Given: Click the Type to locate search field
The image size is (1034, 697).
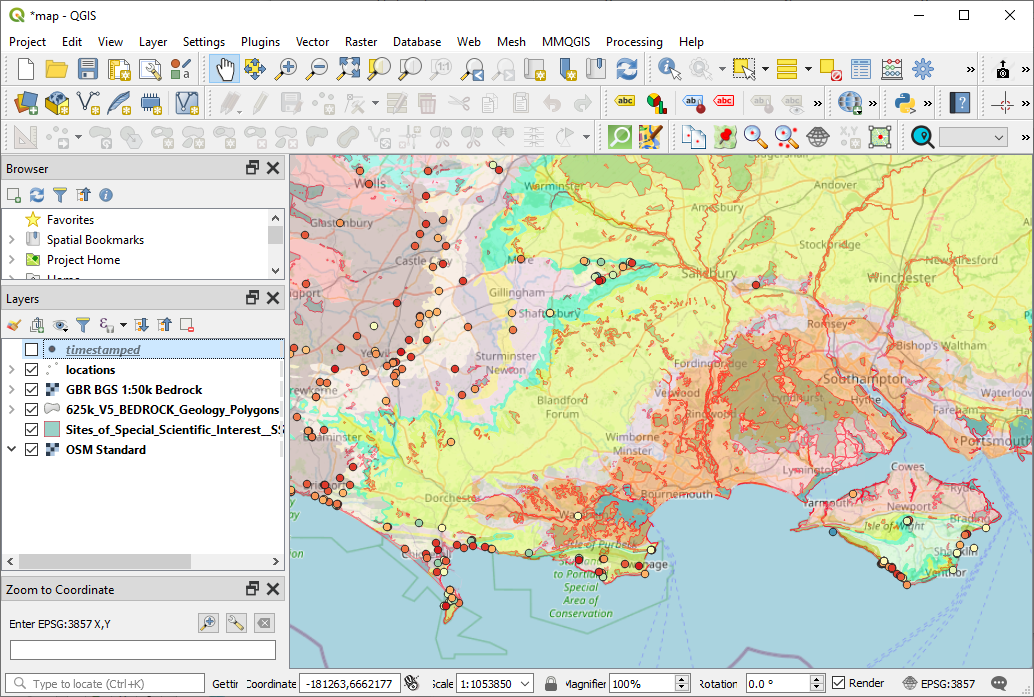Looking at the screenshot, I should pyautogui.click(x=106, y=684).
